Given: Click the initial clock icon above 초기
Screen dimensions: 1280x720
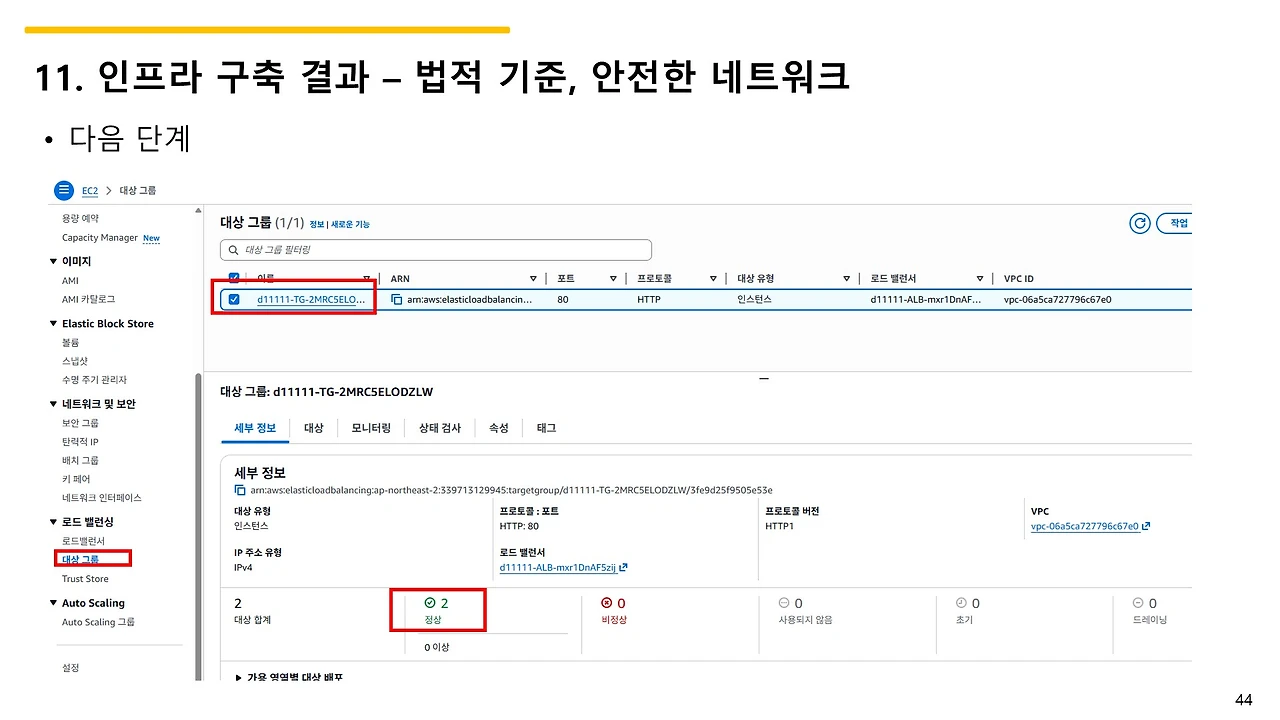Looking at the screenshot, I should [961, 603].
